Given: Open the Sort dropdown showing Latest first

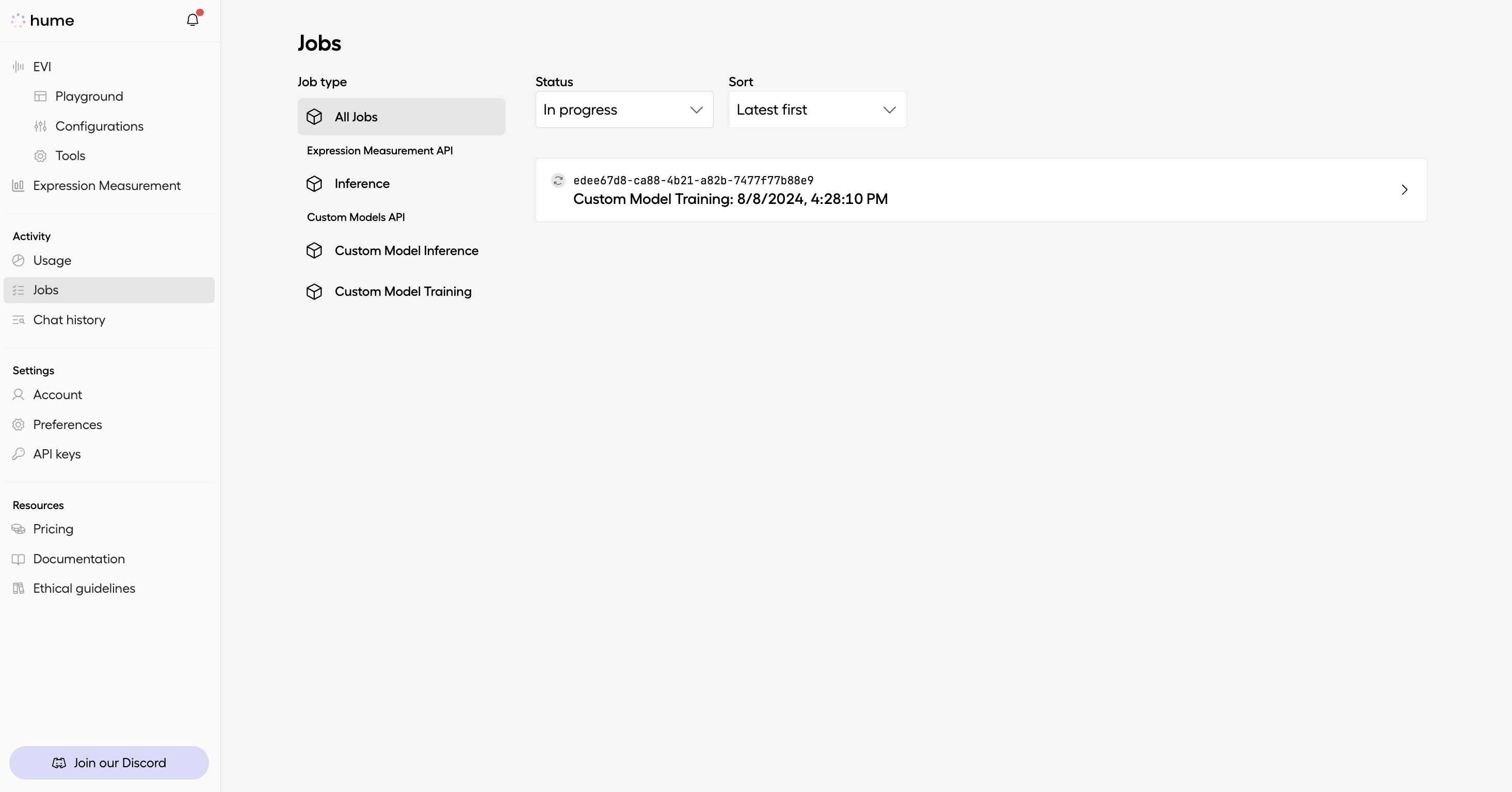Looking at the screenshot, I should pyautogui.click(x=816, y=110).
